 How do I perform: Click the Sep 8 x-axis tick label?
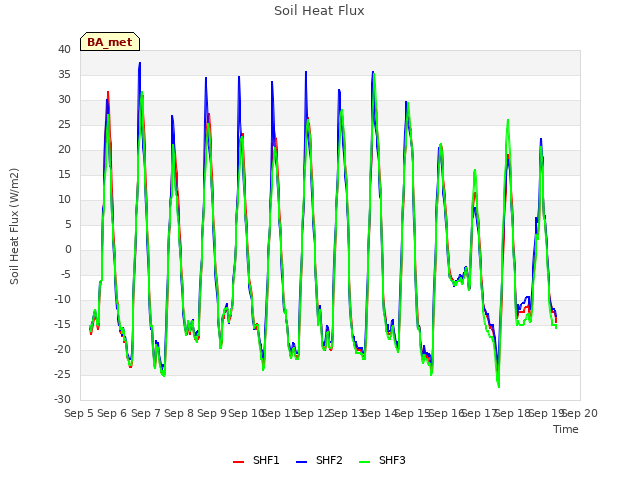179,413
